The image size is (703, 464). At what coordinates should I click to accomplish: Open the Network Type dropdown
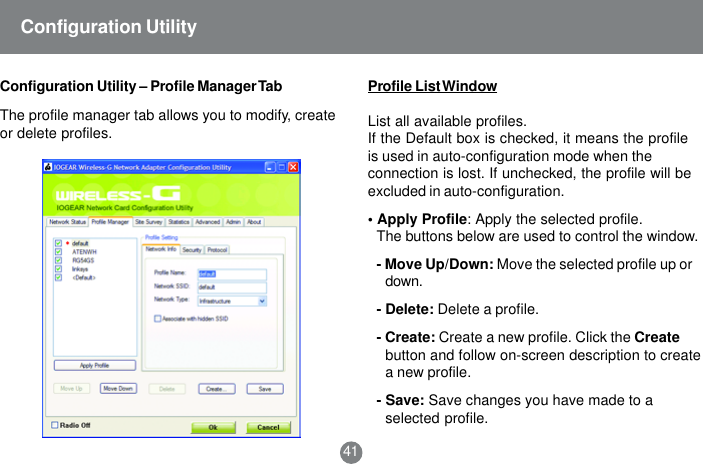262,301
